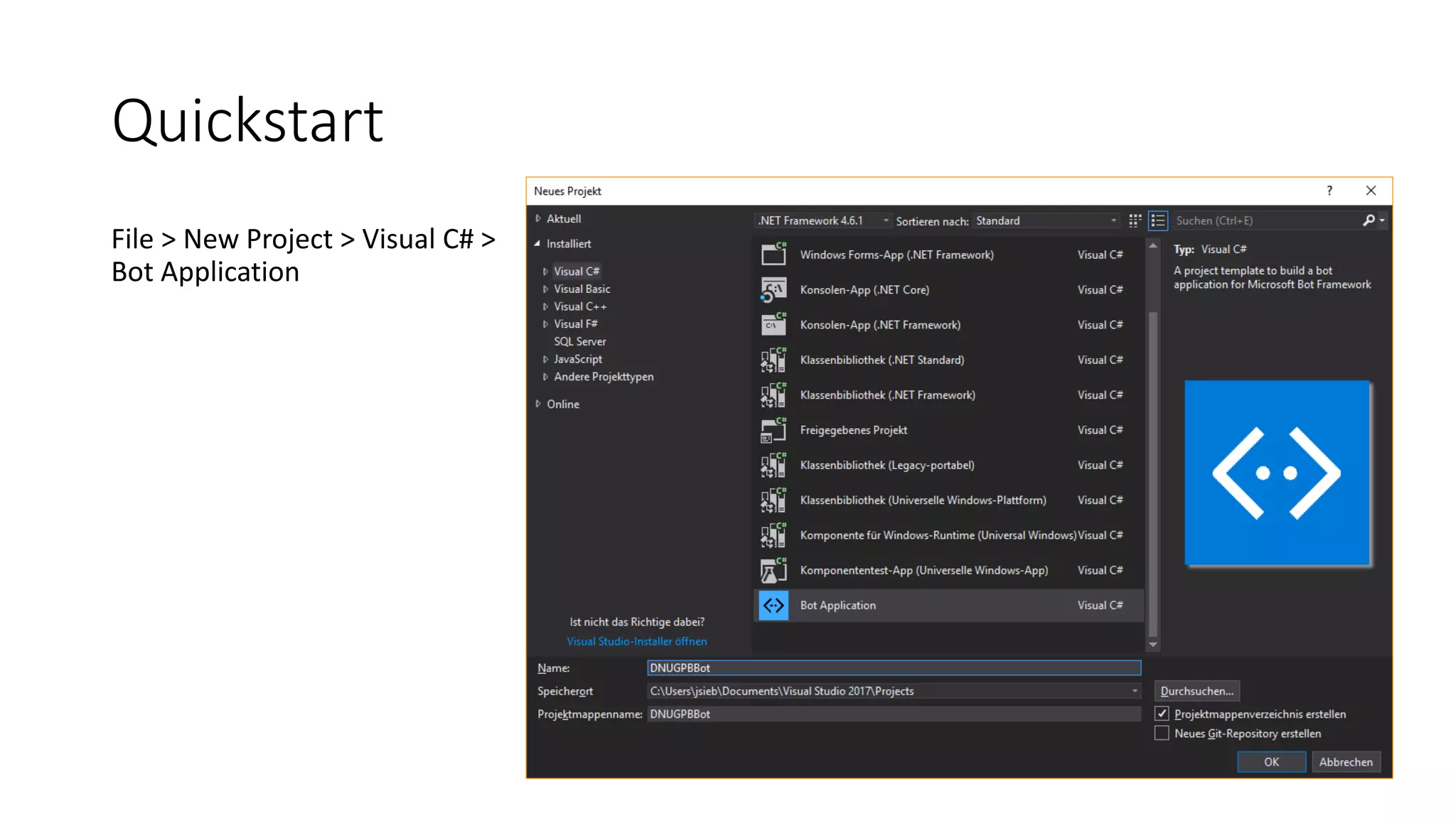Expand the JavaScript tree arrow
Screen dimensions: 1456x819
[x=545, y=359]
